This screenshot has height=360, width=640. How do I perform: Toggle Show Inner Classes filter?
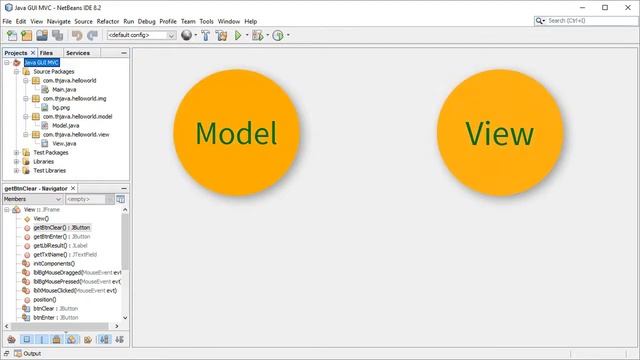72,339
